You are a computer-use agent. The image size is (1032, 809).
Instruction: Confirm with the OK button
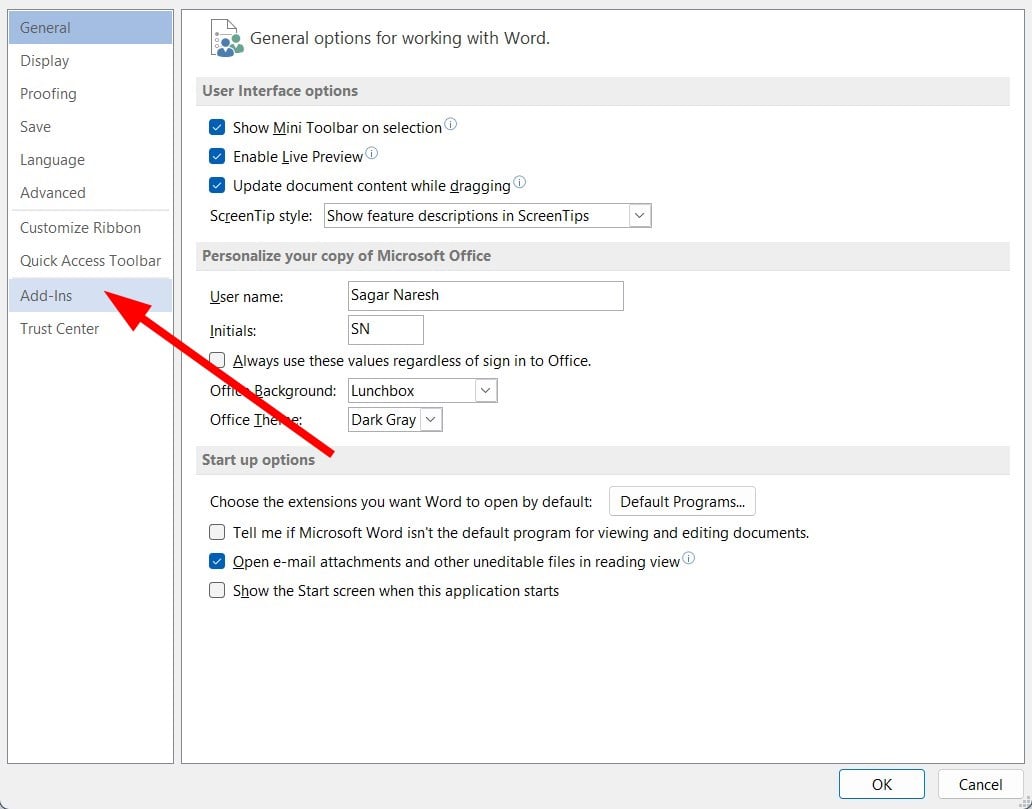click(x=881, y=785)
